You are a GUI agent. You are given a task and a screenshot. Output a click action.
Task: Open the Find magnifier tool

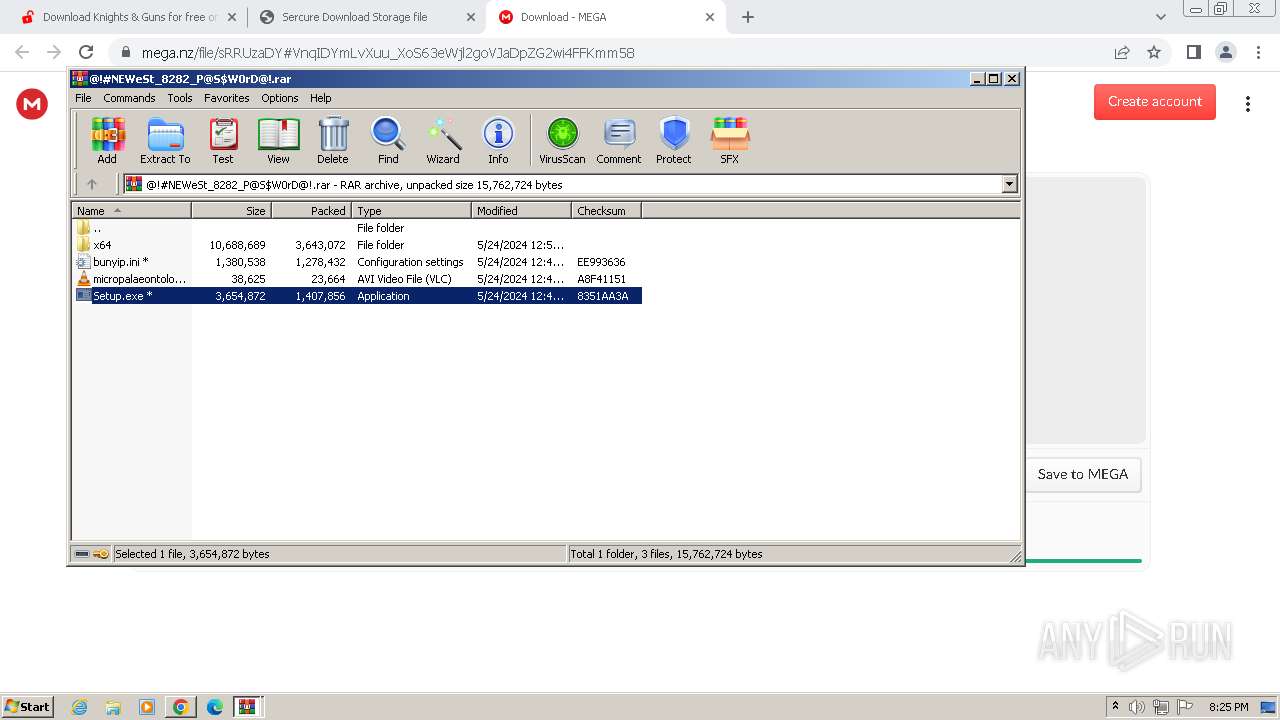(388, 140)
